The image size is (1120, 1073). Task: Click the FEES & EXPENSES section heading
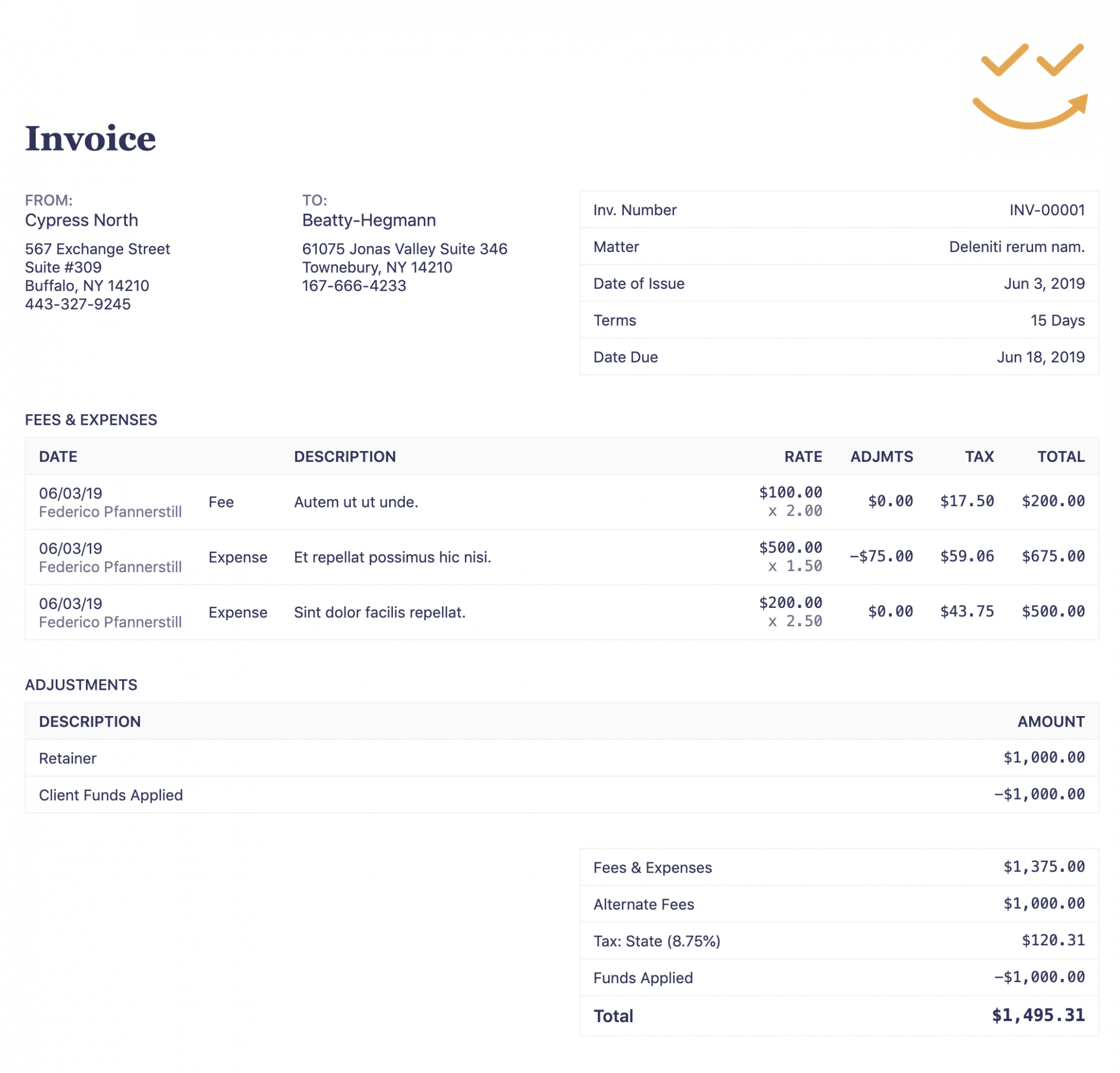91,419
